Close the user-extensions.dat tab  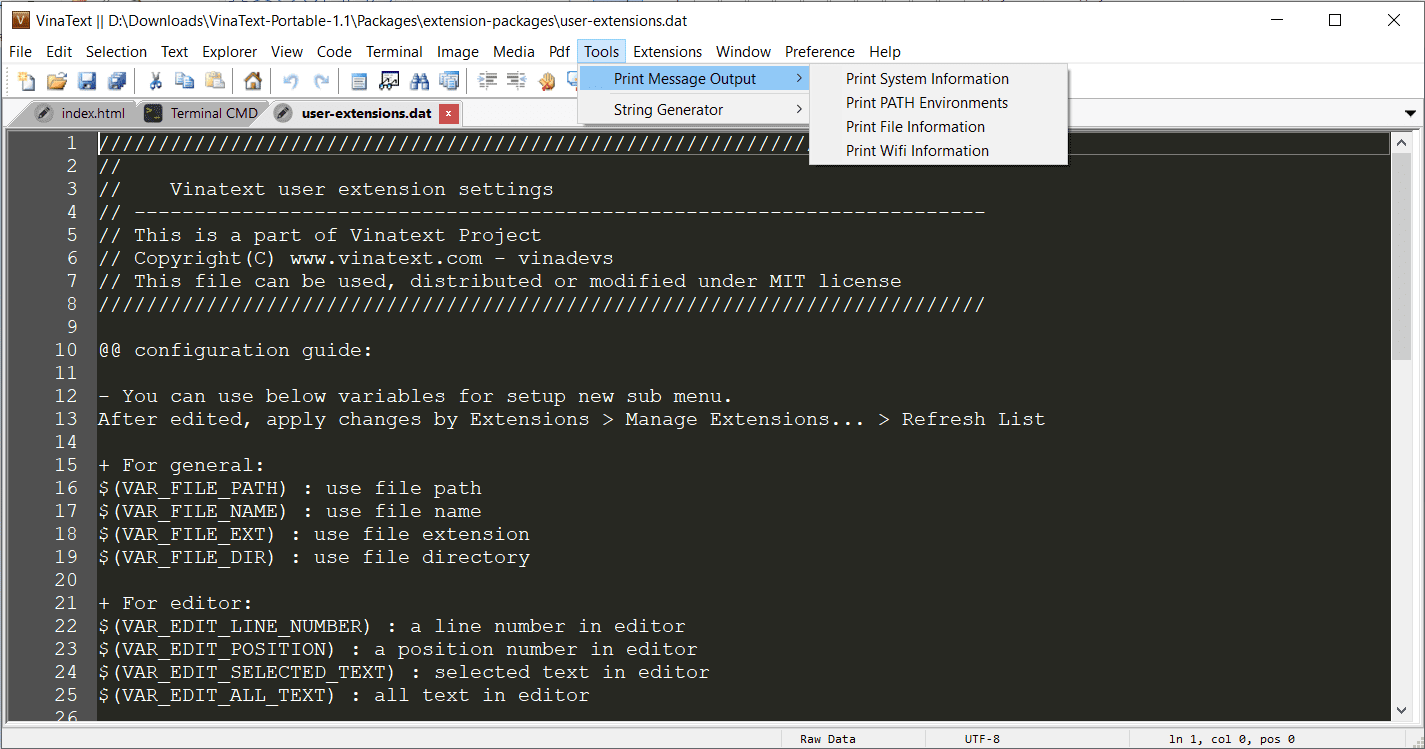pos(449,114)
